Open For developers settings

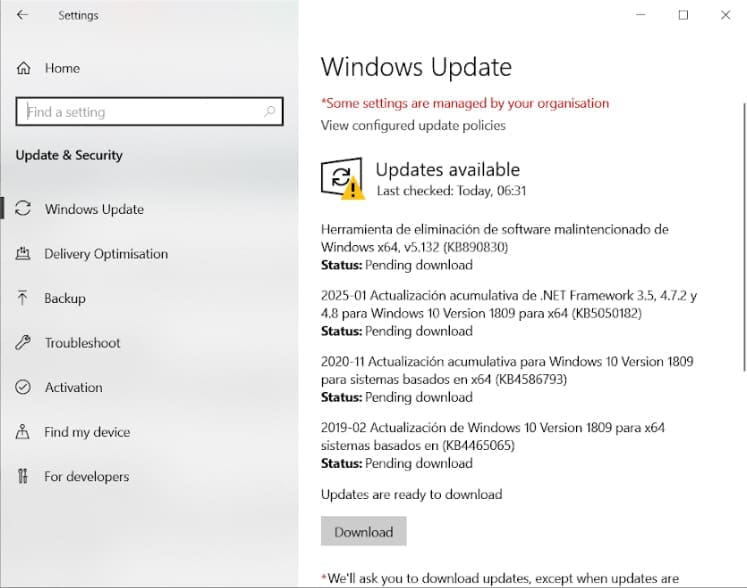86,476
